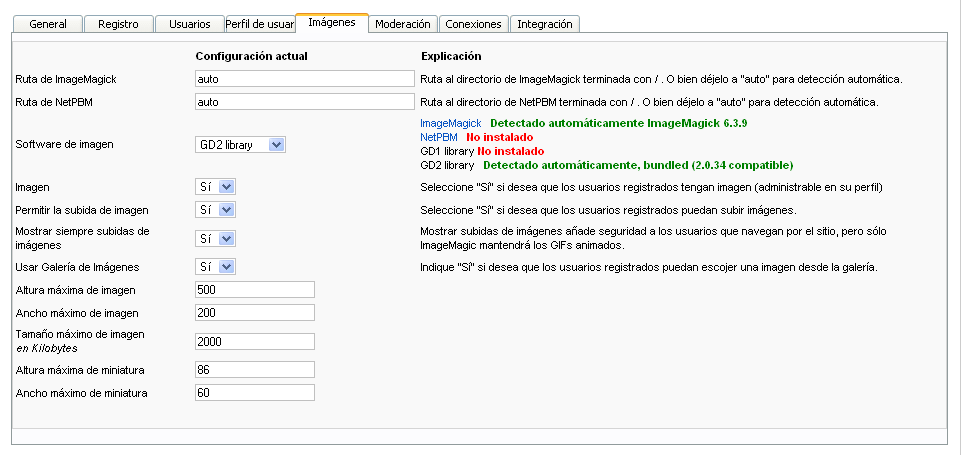Switch to the Perfil de usuario tab
This screenshot has width=961, height=455.
(260, 24)
